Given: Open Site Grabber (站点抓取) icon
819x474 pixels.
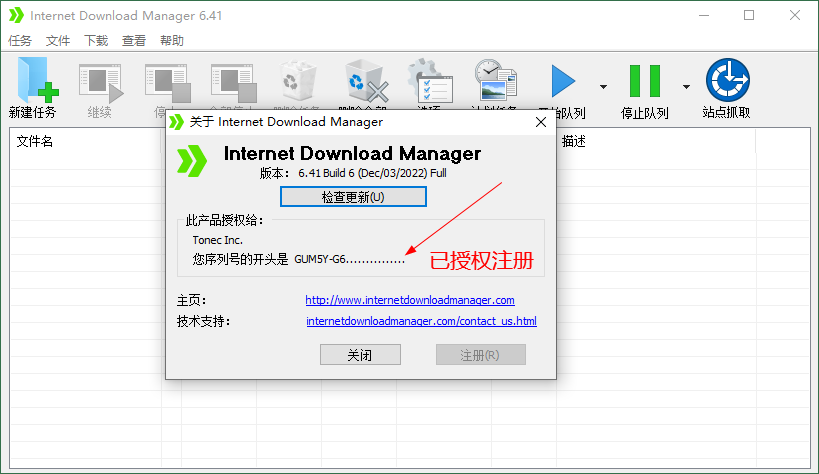Looking at the screenshot, I should (728, 80).
